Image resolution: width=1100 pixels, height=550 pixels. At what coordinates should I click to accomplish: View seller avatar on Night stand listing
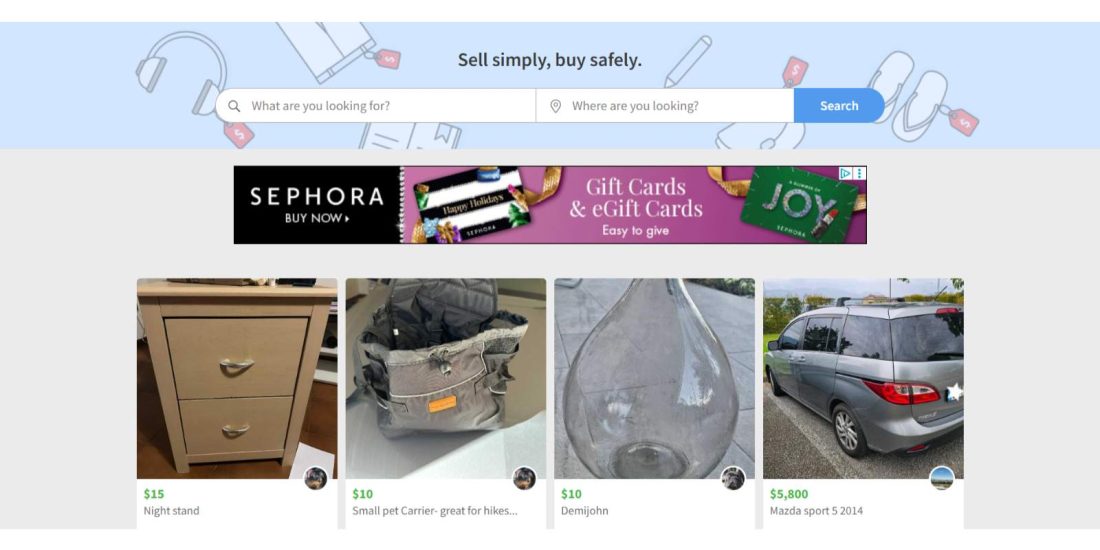tap(316, 478)
